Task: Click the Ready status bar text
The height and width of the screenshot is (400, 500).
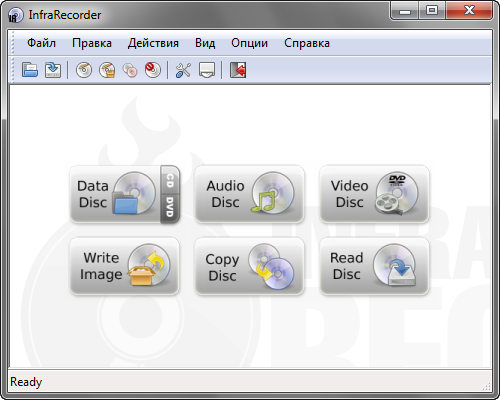Action: click(x=26, y=382)
